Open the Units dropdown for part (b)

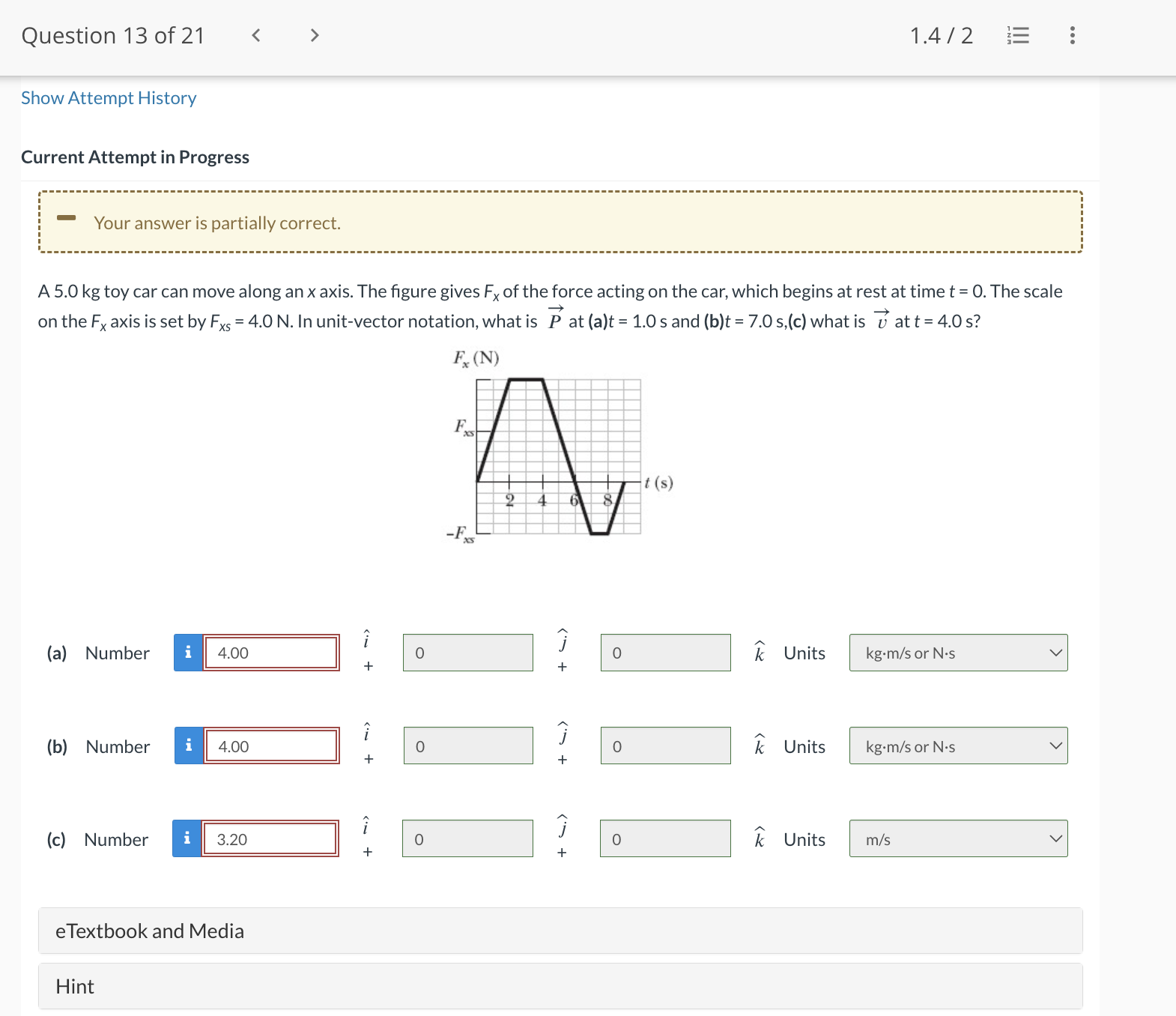point(958,746)
